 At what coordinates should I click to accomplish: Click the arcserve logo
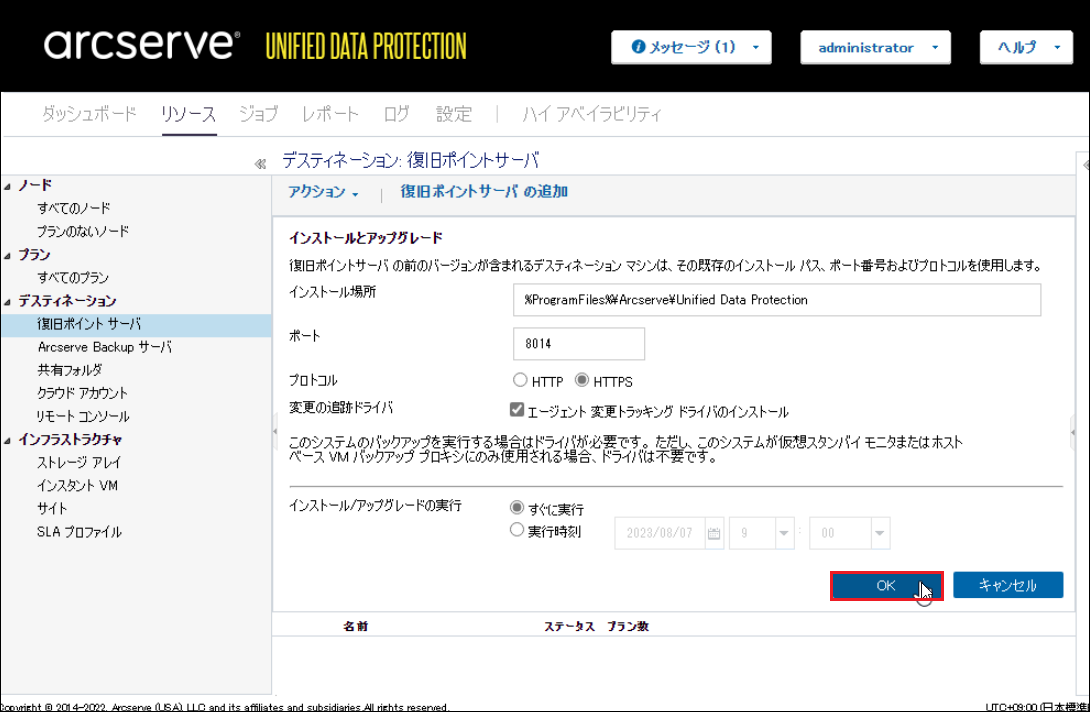pos(141,46)
